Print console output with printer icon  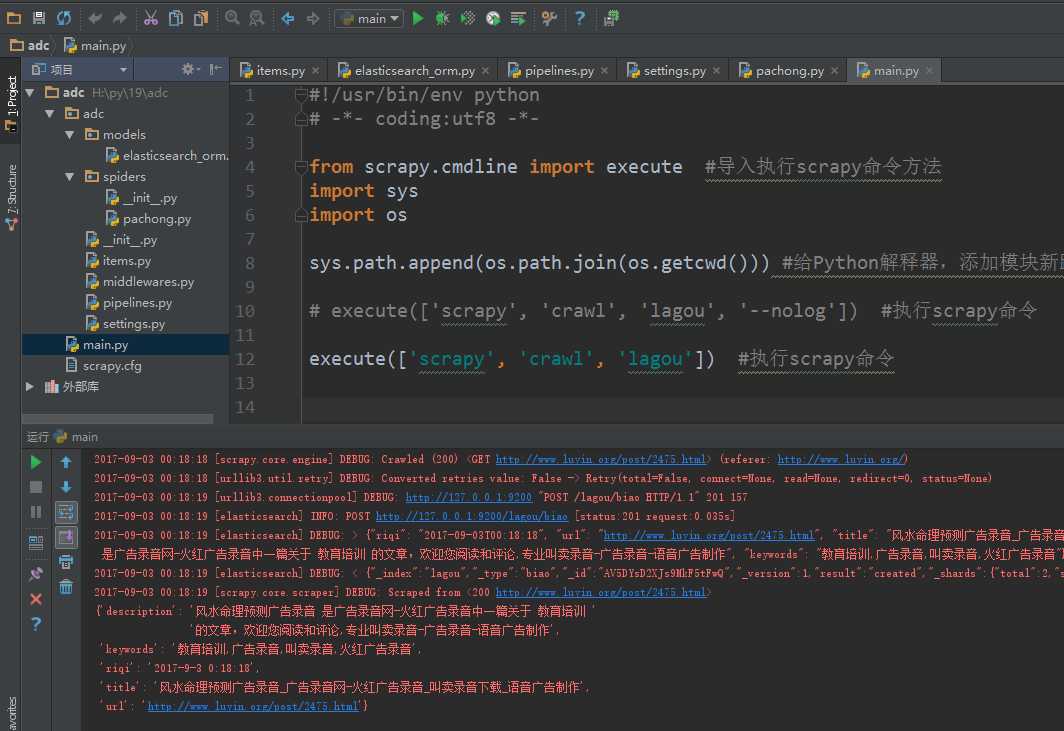coord(66,562)
